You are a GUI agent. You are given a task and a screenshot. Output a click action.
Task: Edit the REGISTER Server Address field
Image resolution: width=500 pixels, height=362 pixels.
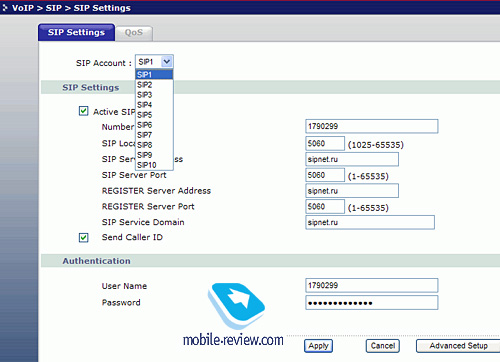tap(352, 191)
